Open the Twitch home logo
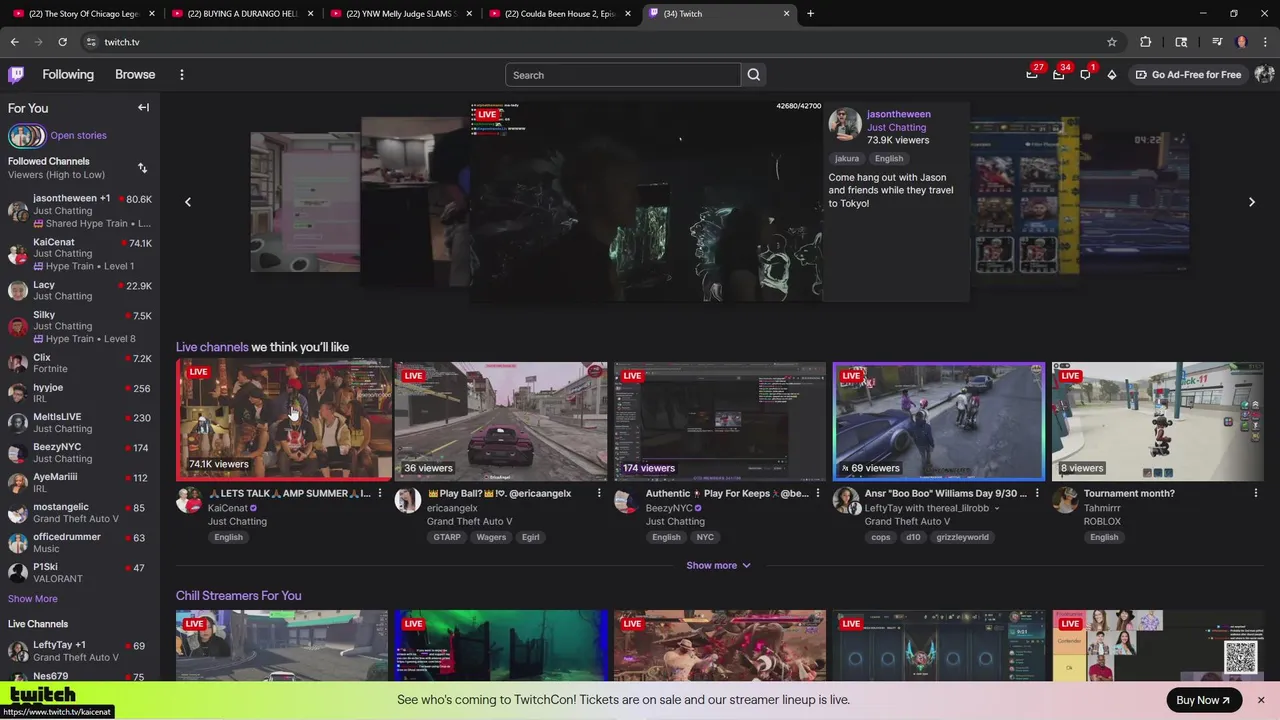 tap(16, 75)
